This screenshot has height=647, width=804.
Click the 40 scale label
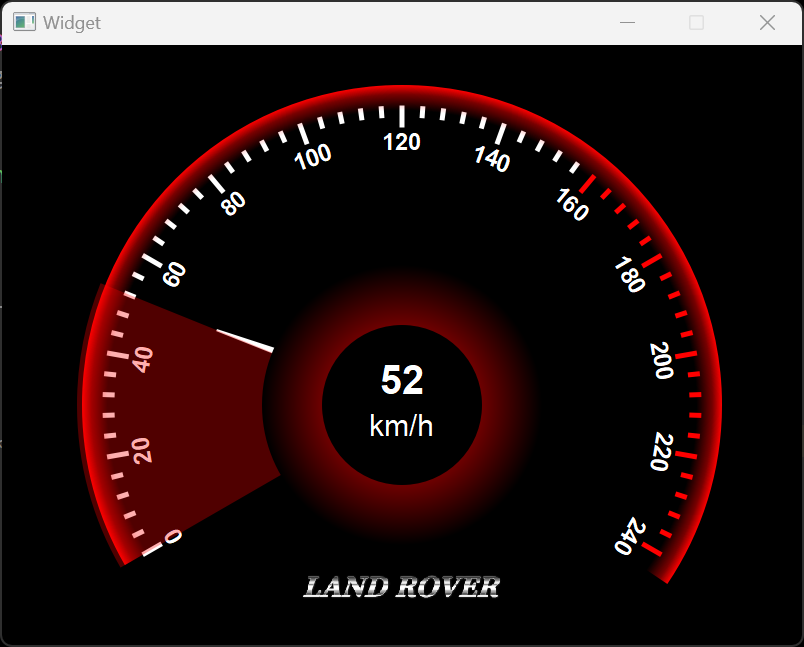[x=143, y=359]
